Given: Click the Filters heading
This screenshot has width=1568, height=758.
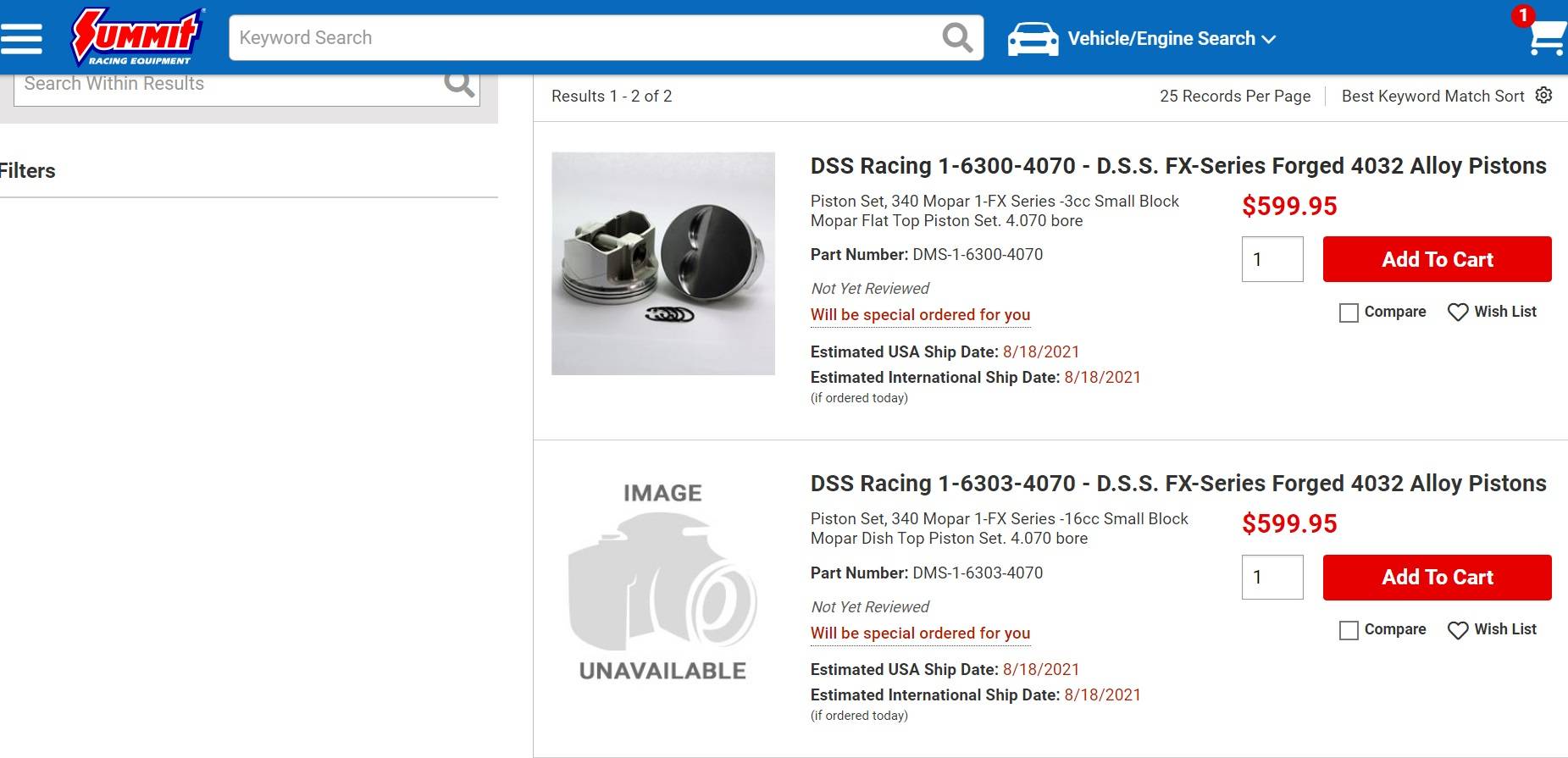Looking at the screenshot, I should (28, 171).
